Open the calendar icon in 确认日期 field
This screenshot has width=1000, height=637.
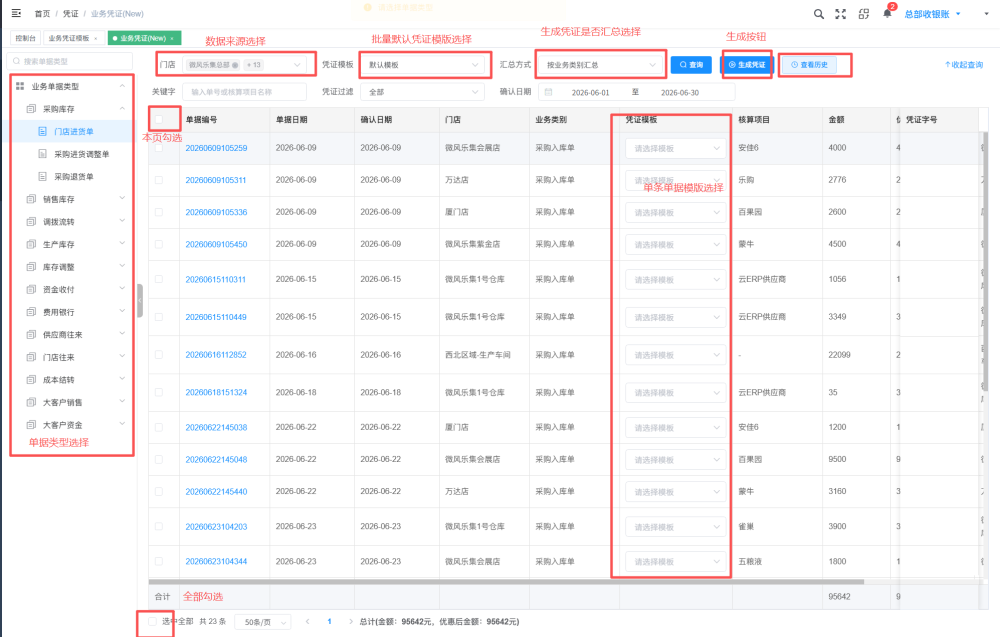(x=548, y=92)
